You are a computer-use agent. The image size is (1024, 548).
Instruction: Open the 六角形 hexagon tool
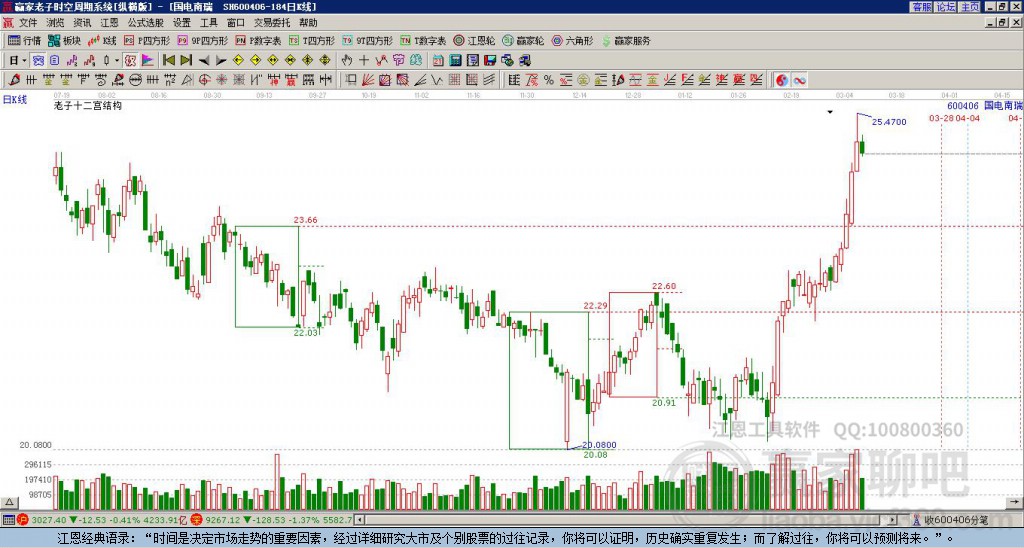[x=572, y=40]
